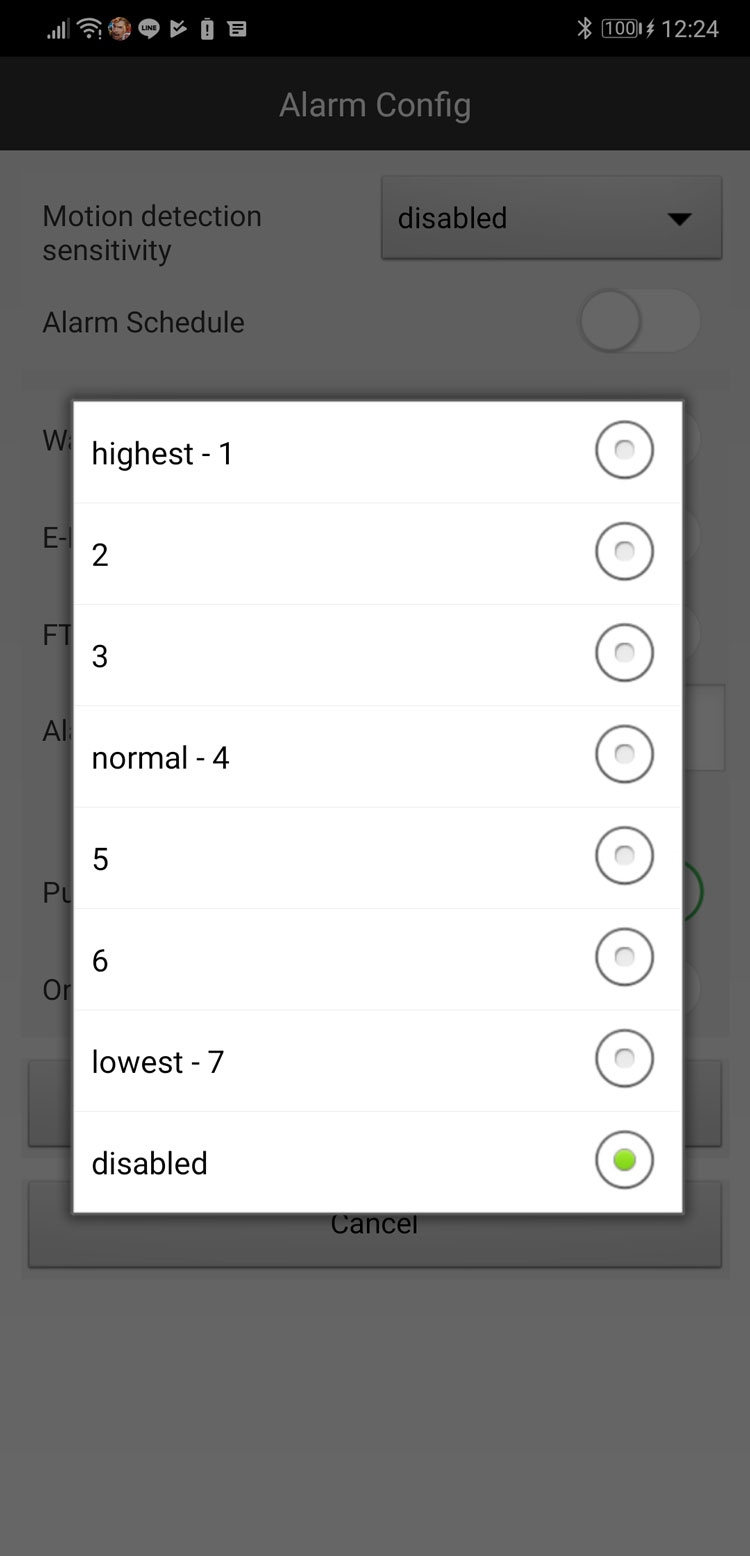Tap the Alarm Config title

coord(375,104)
